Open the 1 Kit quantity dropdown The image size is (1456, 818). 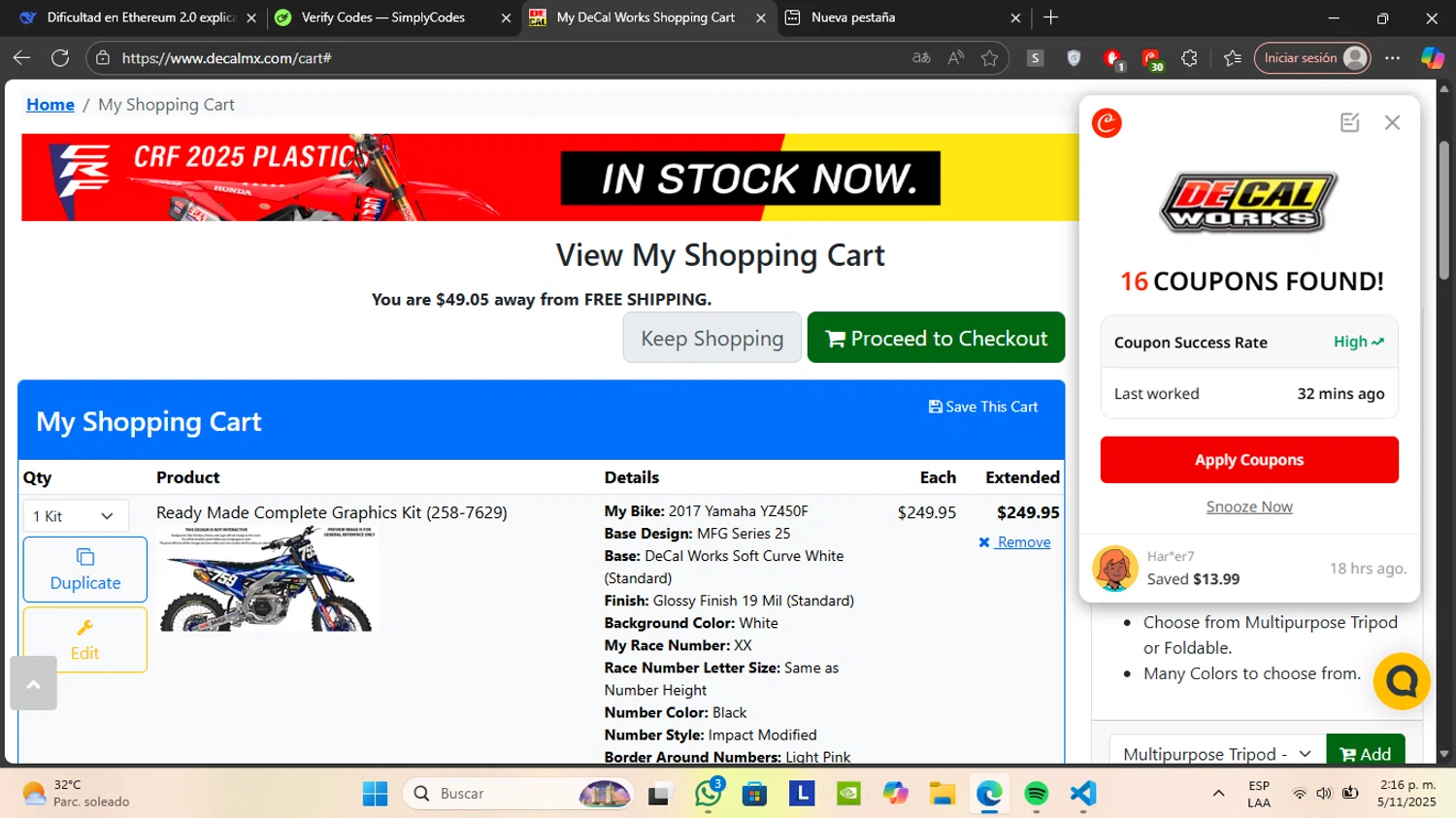tap(74, 516)
